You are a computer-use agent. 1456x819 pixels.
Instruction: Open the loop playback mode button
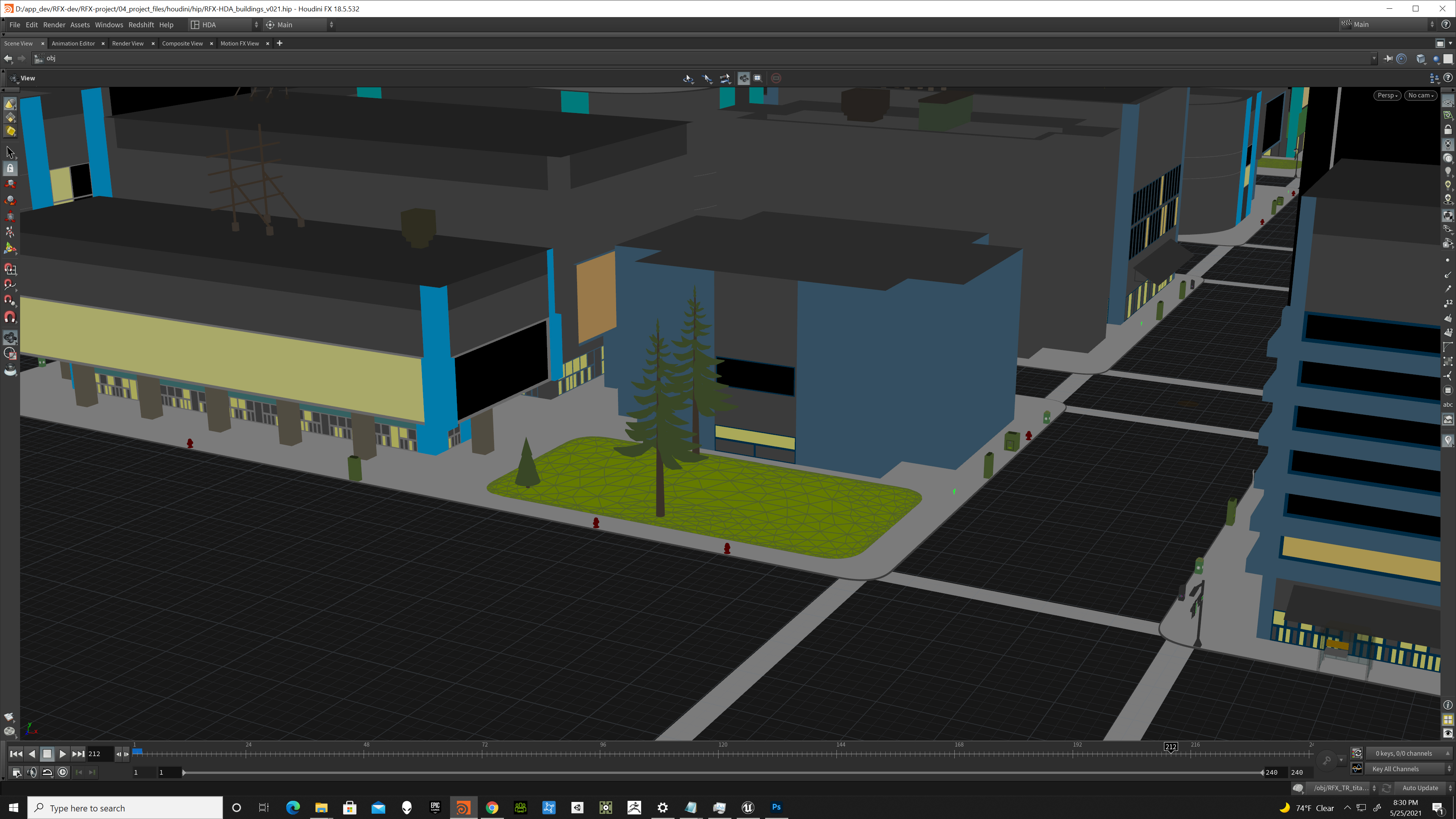[x=47, y=773]
